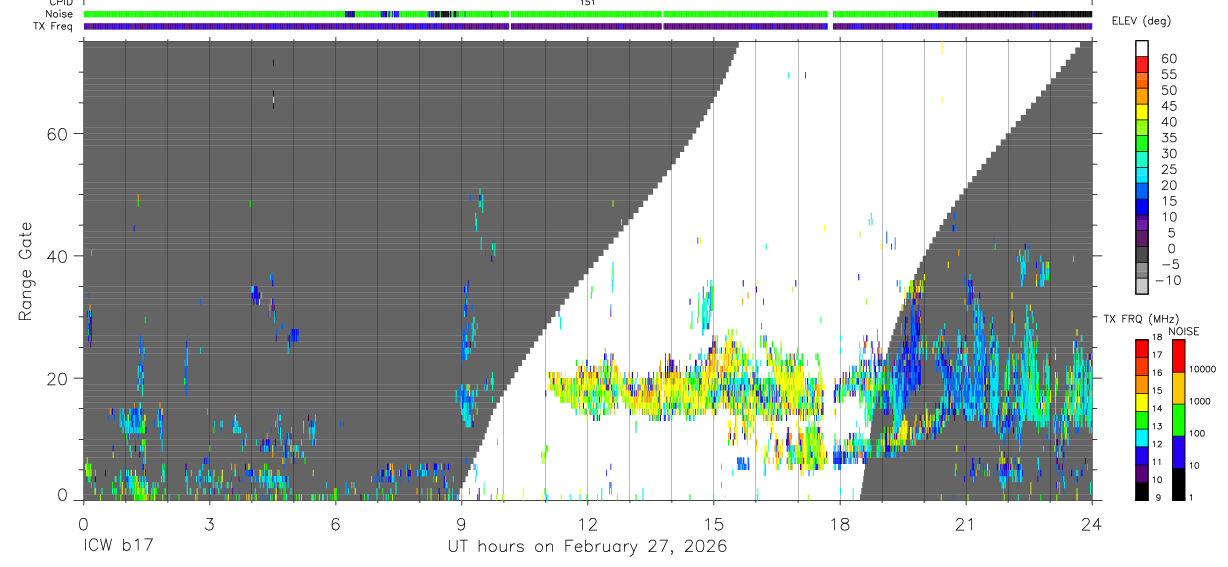Image resolution: width=1228 pixels, height=567 pixels.
Task: Select the yellow 45-degree ELEV colorbar segment
Action: pyautogui.click(x=1142, y=113)
